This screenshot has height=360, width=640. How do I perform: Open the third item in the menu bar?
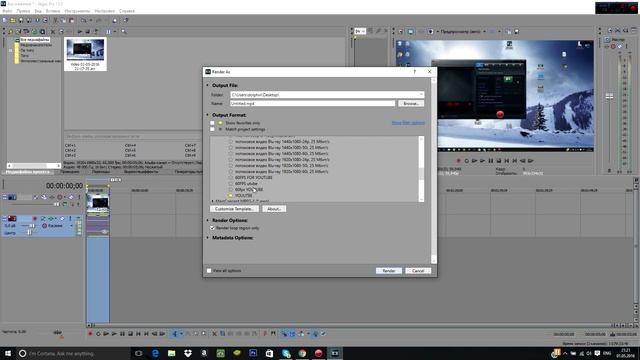click(x=38, y=11)
